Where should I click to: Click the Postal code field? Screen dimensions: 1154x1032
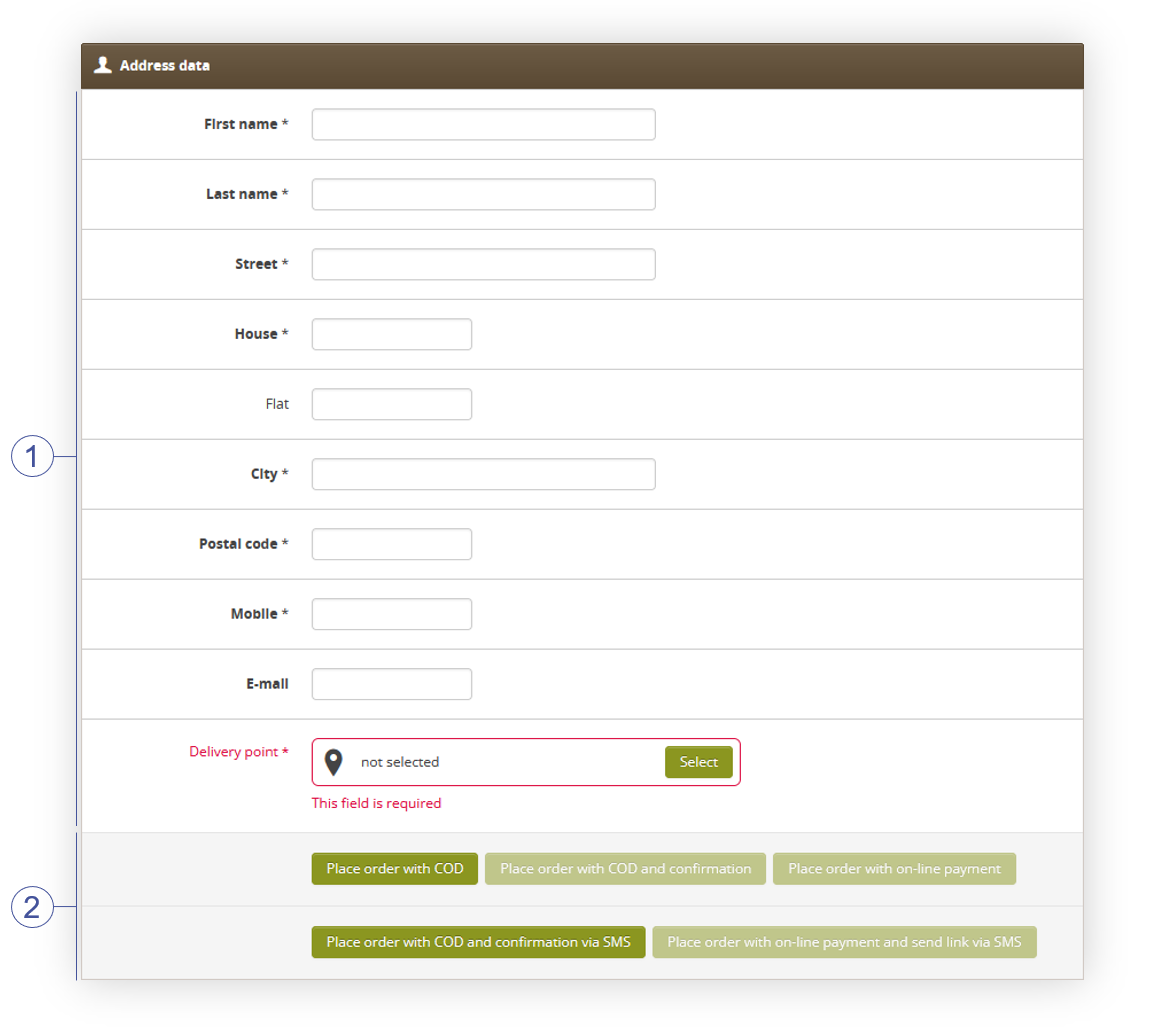392,544
